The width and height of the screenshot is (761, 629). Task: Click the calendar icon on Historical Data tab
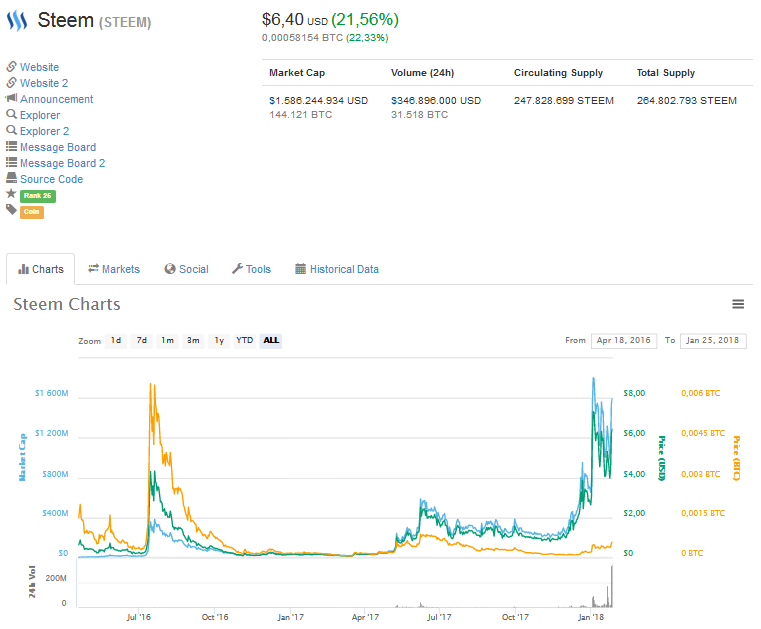(x=300, y=269)
